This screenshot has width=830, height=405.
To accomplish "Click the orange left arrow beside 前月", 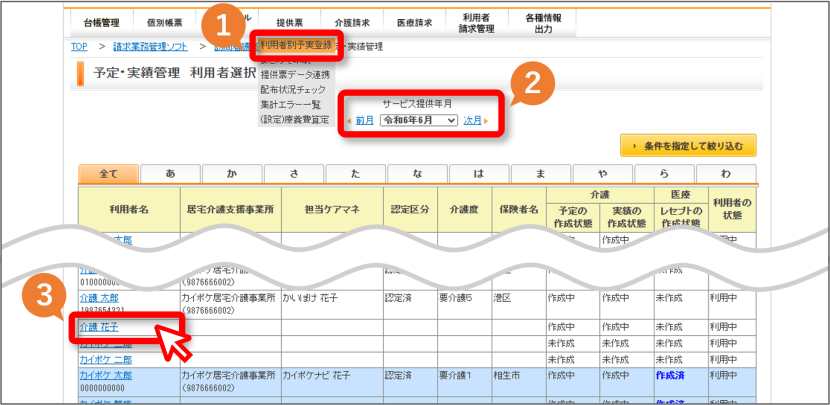I will pos(349,121).
